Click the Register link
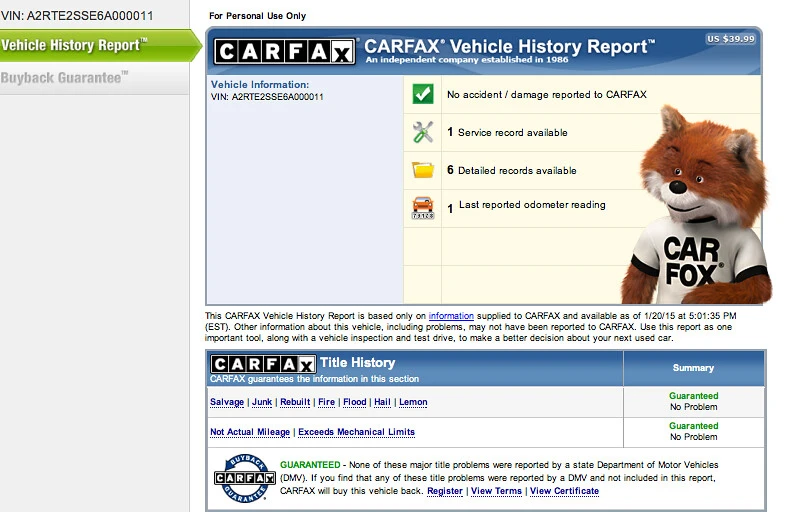Viewport: 793px width, 512px height. [445, 491]
